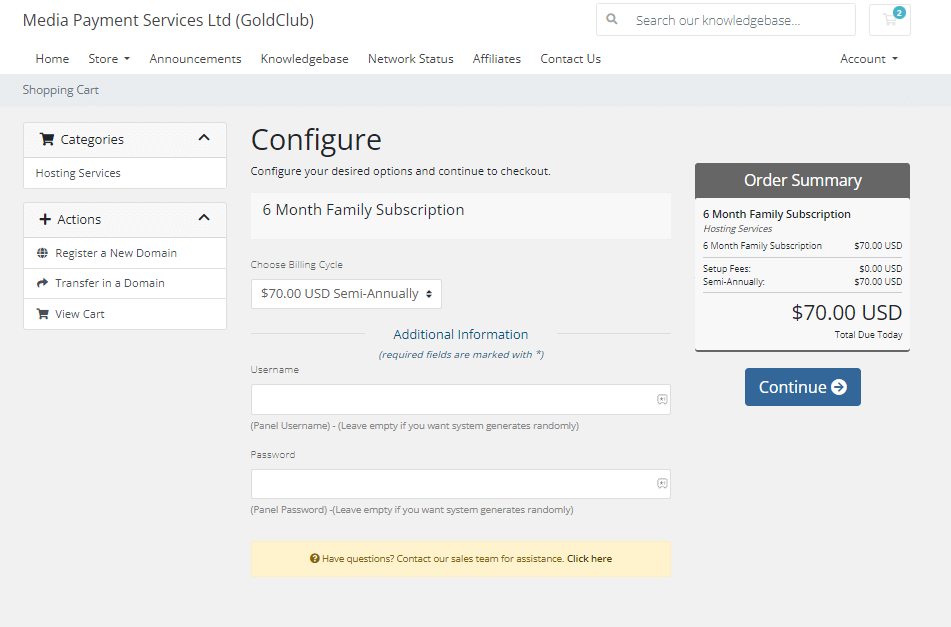The width and height of the screenshot is (951, 627).
Task: Focus the Username input field
Action: pos(450,400)
